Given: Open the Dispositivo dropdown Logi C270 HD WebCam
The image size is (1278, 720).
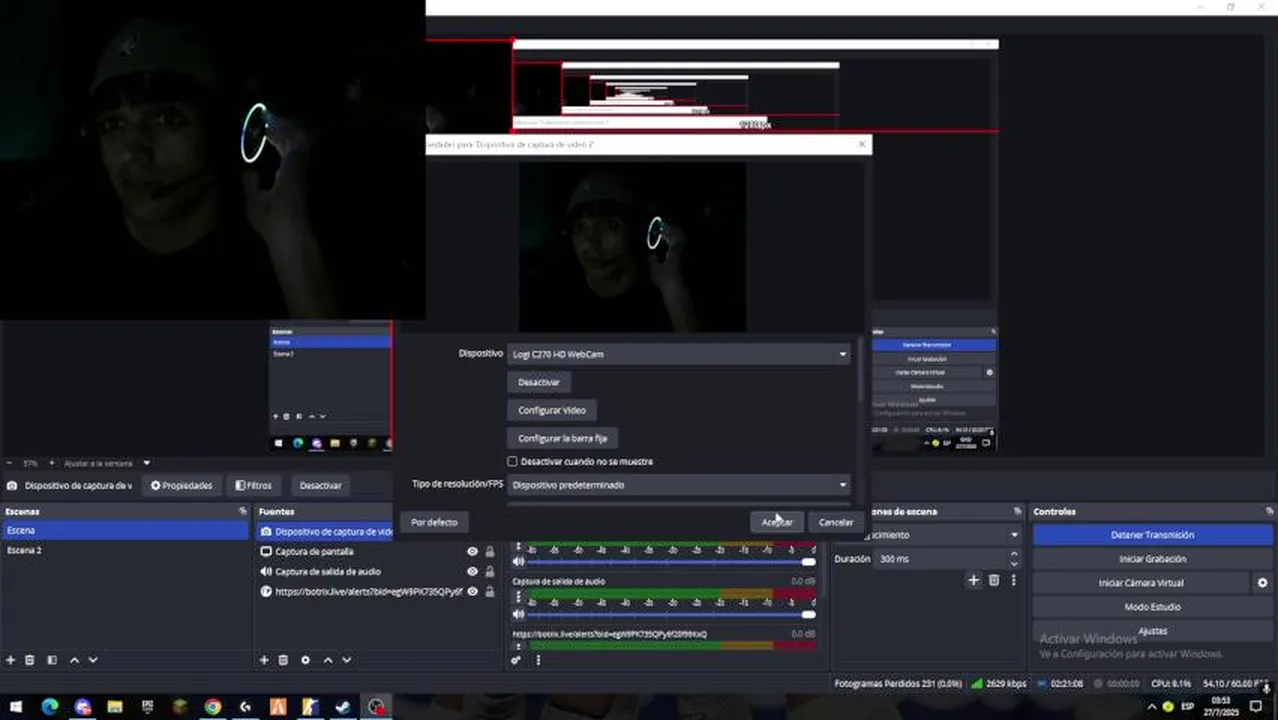Looking at the screenshot, I should [x=679, y=354].
